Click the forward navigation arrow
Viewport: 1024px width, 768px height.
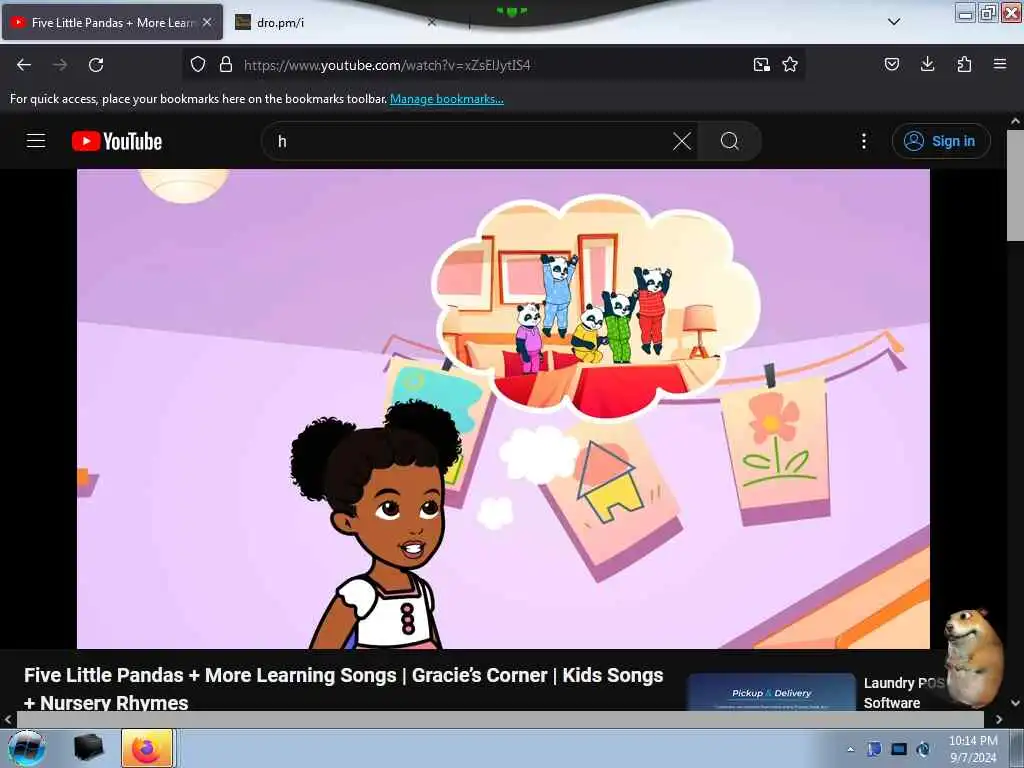click(x=59, y=65)
